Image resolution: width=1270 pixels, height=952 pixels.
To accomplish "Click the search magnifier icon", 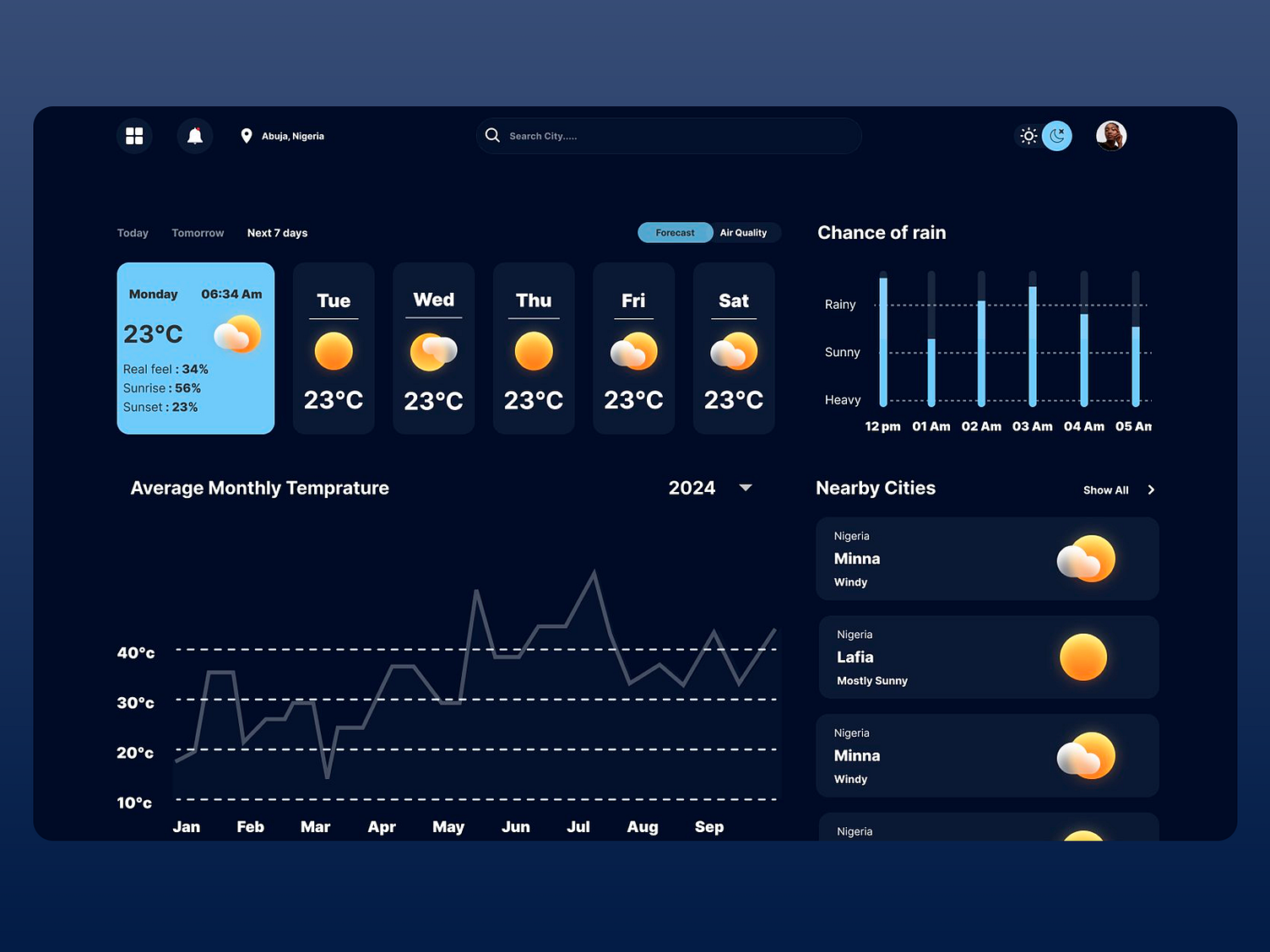I will point(492,135).
